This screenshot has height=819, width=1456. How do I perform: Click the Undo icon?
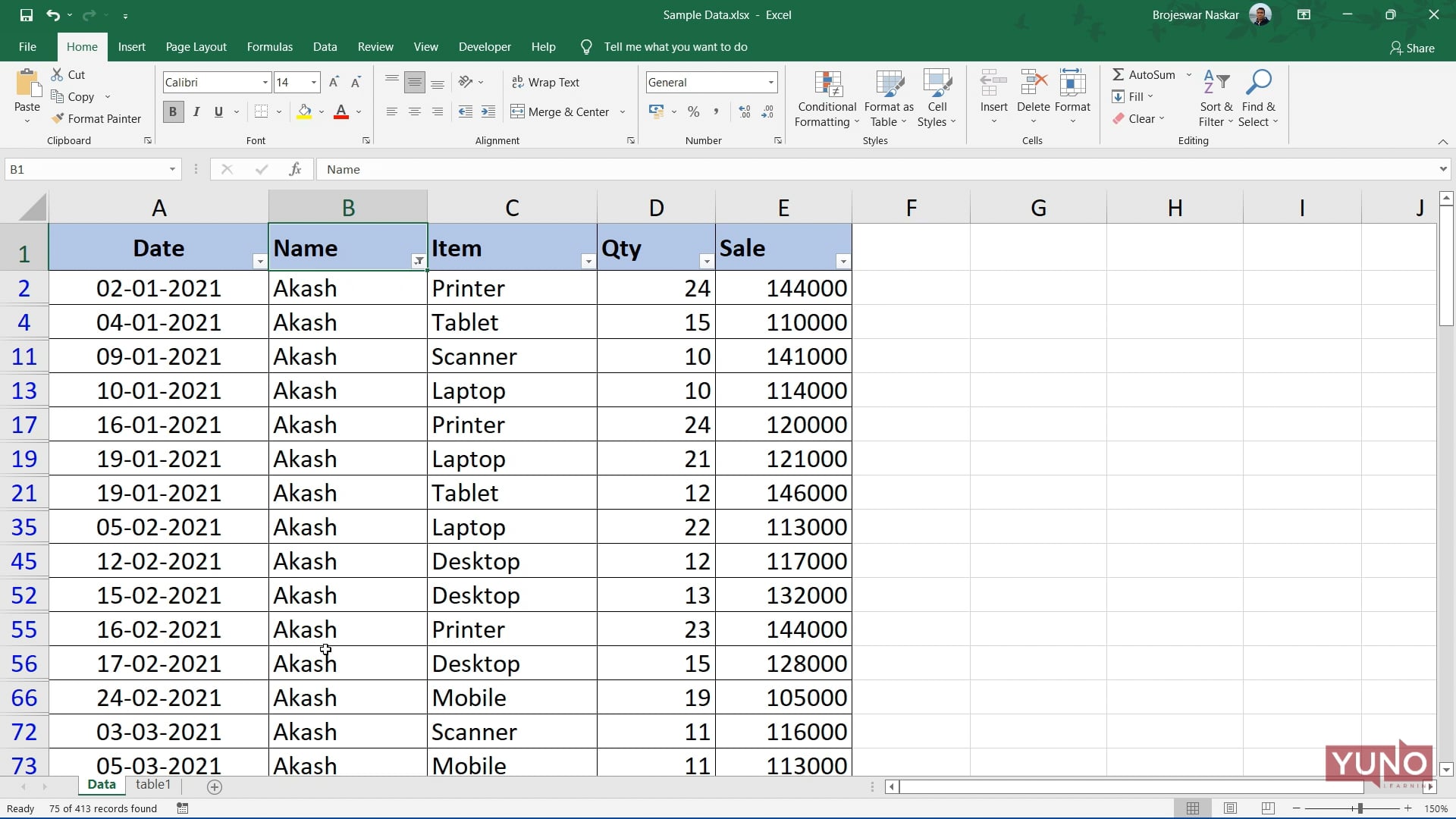(53, 14)
